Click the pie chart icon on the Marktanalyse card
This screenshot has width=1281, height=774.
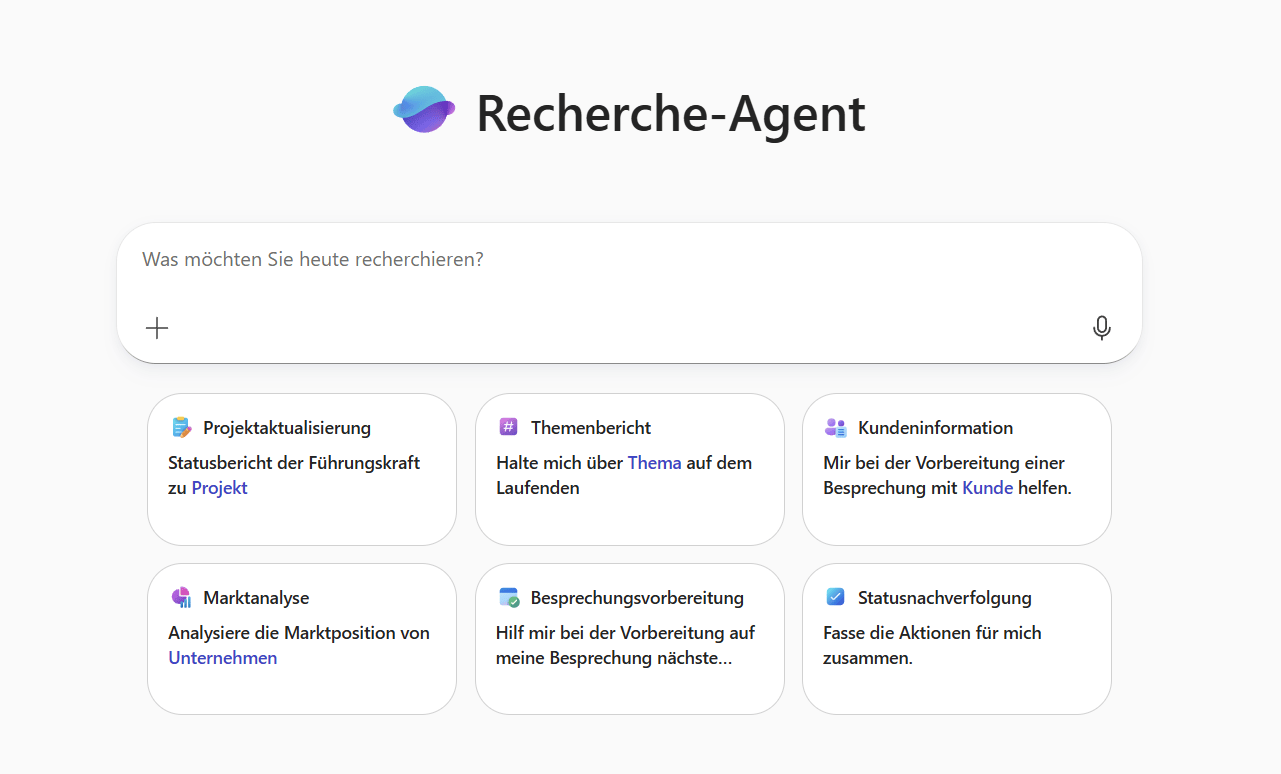(x=181, y=597)
